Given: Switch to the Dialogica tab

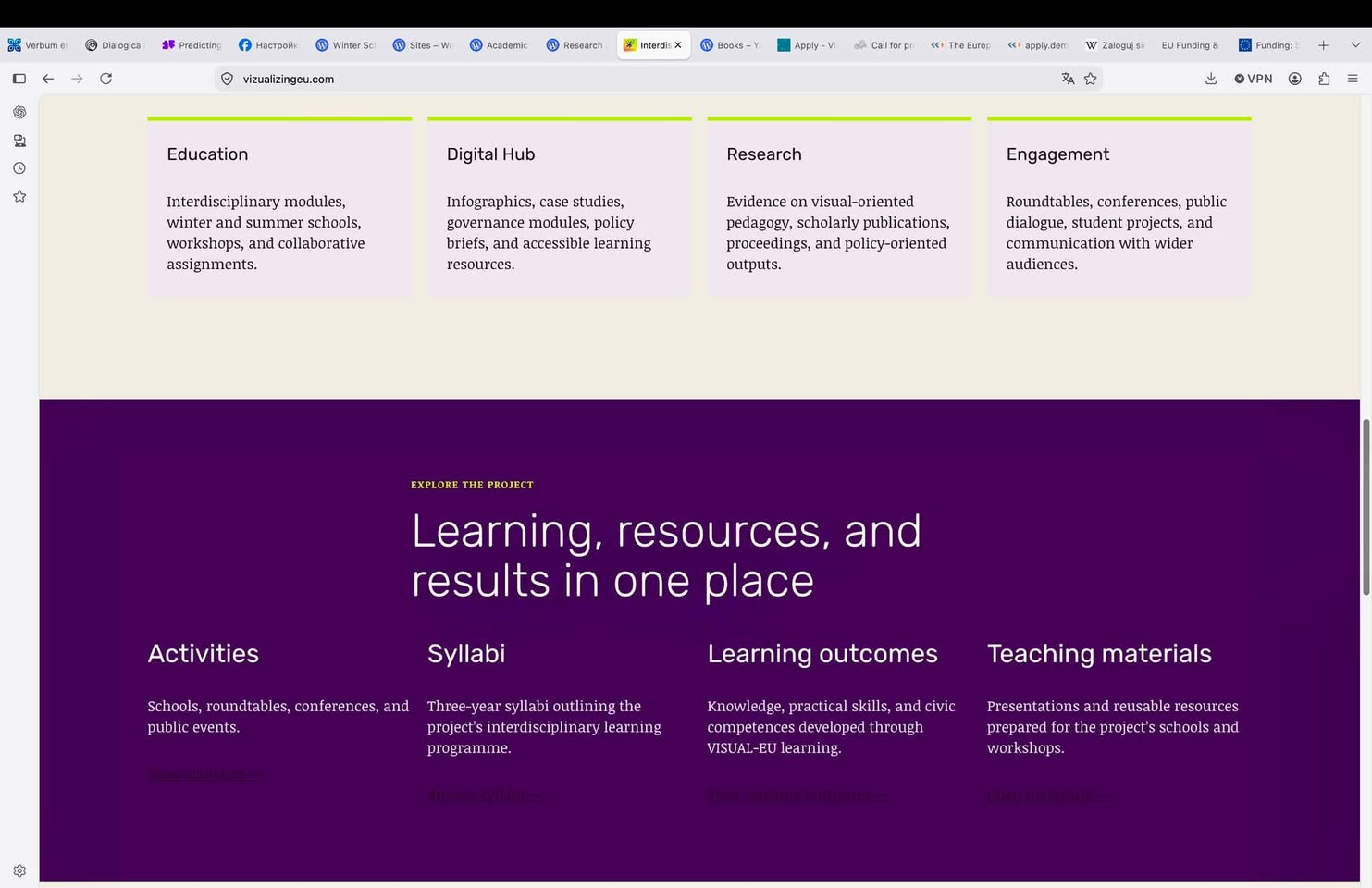Looking at the screenshot, I should click(115, 44).
